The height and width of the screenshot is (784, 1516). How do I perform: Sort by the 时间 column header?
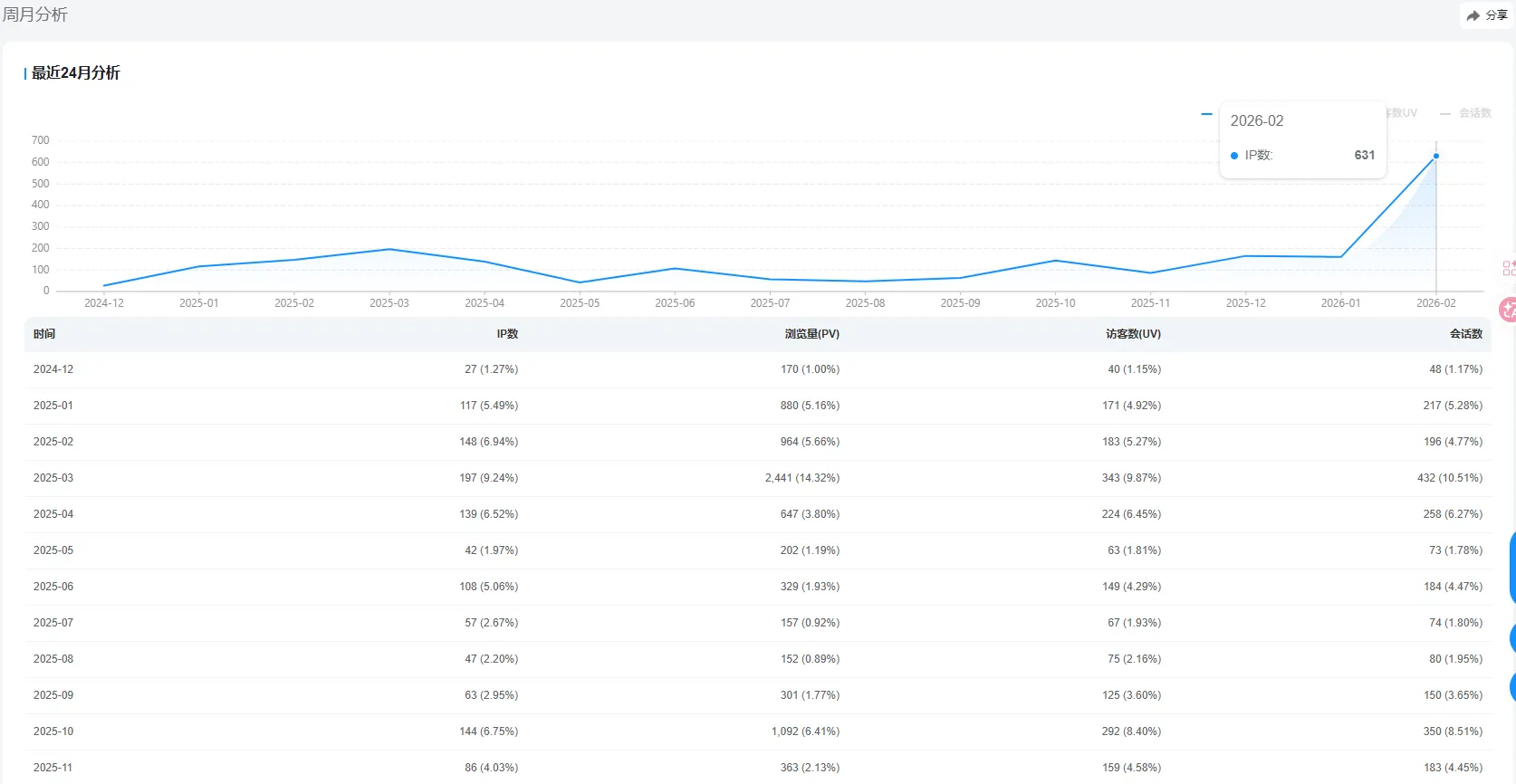click(44, 334)
